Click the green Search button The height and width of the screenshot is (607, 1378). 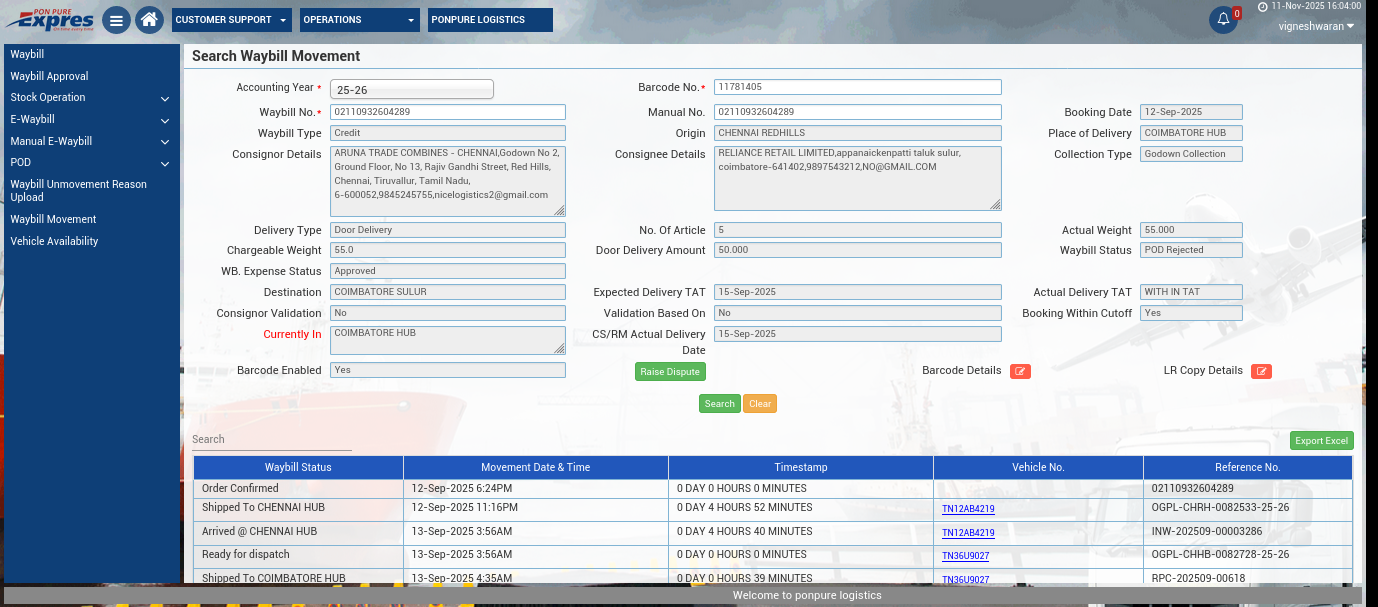point(719,404)
